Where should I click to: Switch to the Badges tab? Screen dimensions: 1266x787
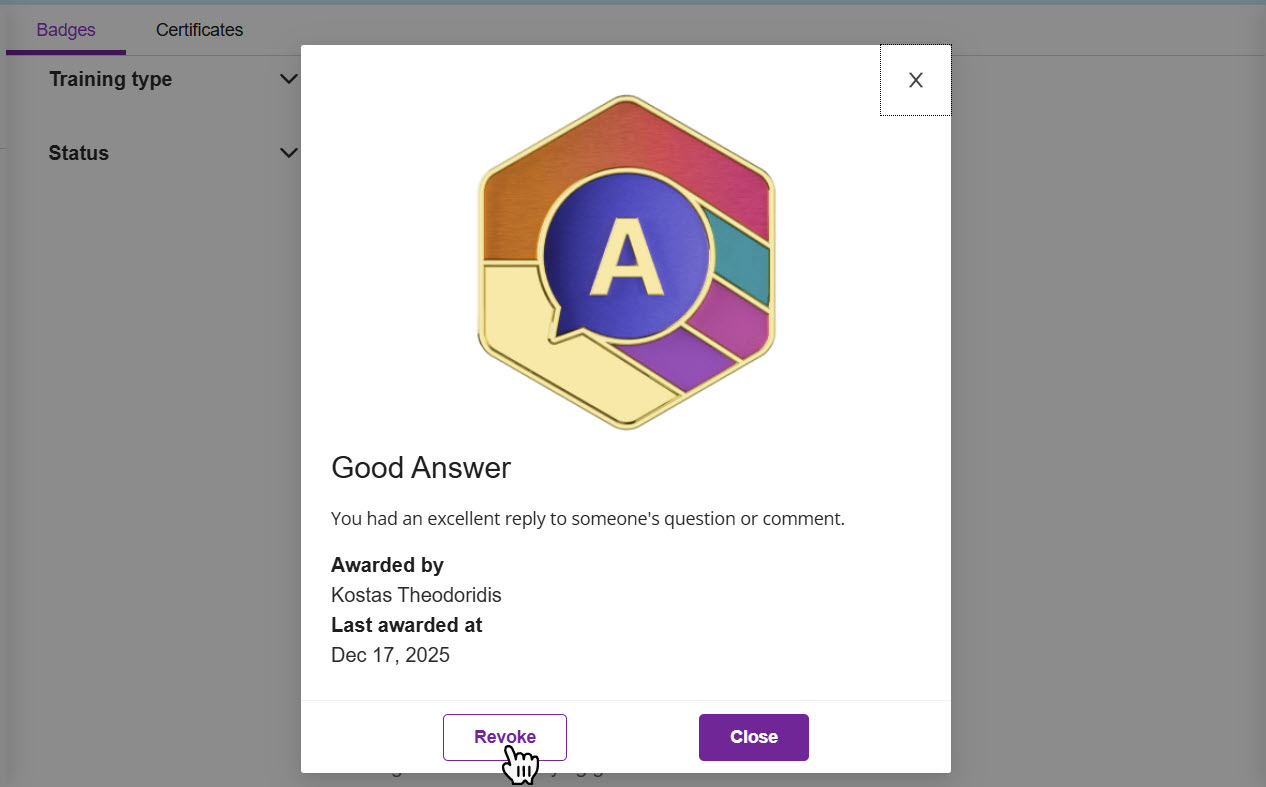(x=66, y=30)
